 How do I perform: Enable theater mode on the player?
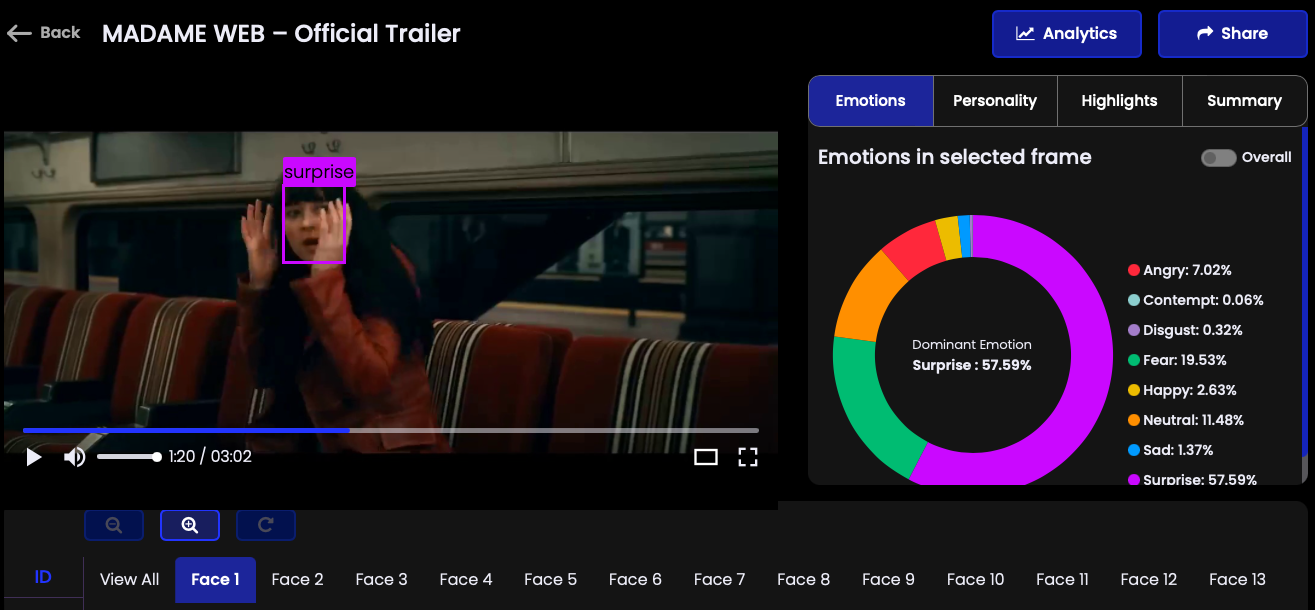(706, 457)
